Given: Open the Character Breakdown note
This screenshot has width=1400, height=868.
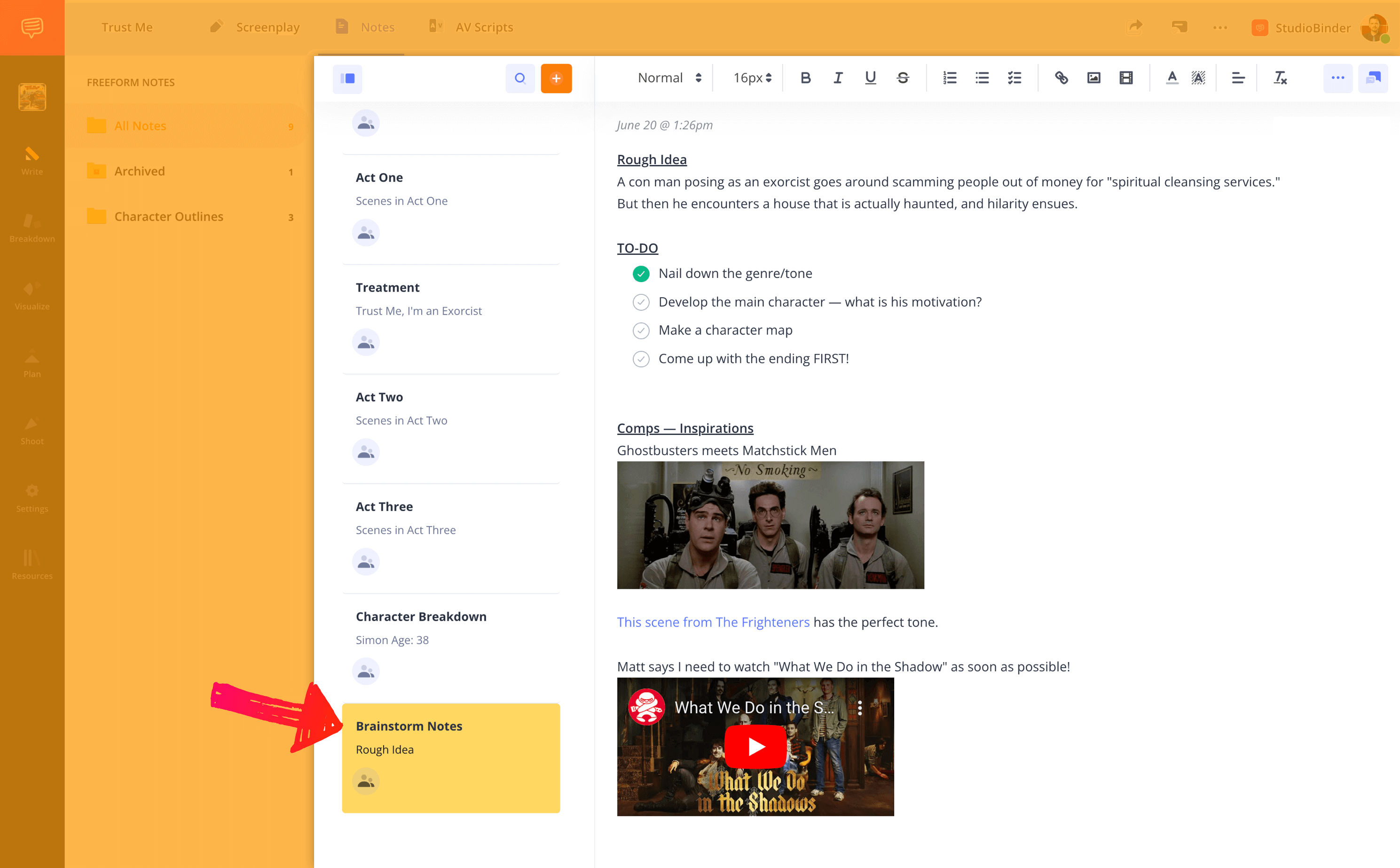Looking at the screenshot, I should point(451,648).
